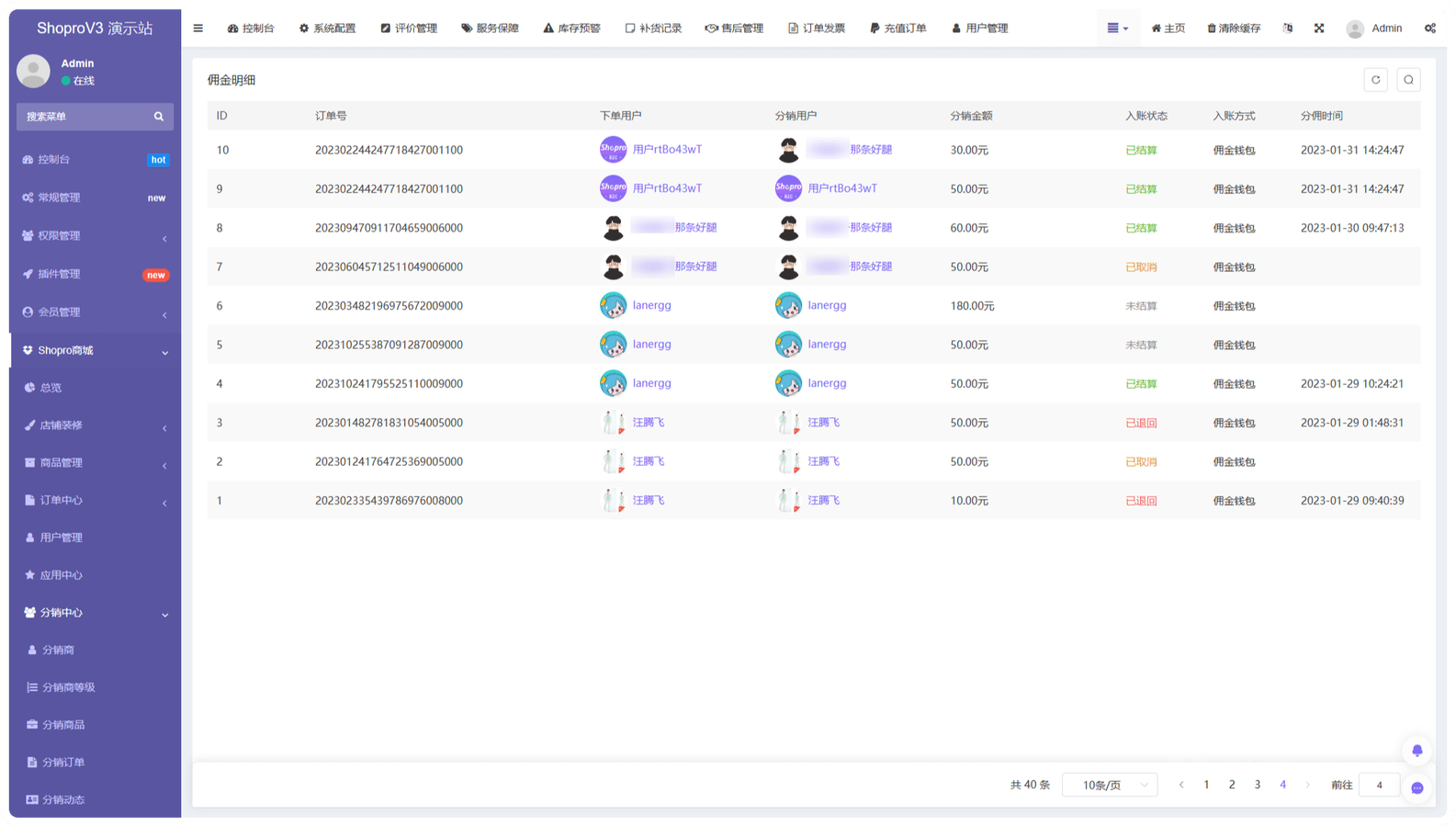Click the refresh icon in commission panel
Viewport: 1456px width, 827px height.
click(x=1375, y=80)
